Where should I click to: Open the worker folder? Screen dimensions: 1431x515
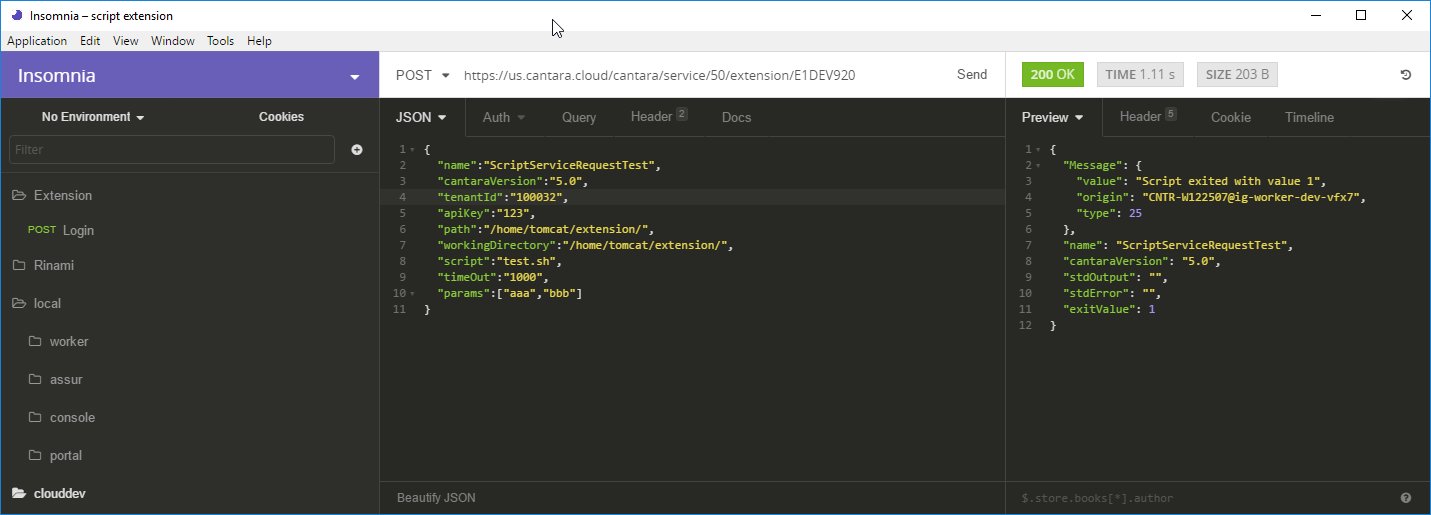coord(68,342)
